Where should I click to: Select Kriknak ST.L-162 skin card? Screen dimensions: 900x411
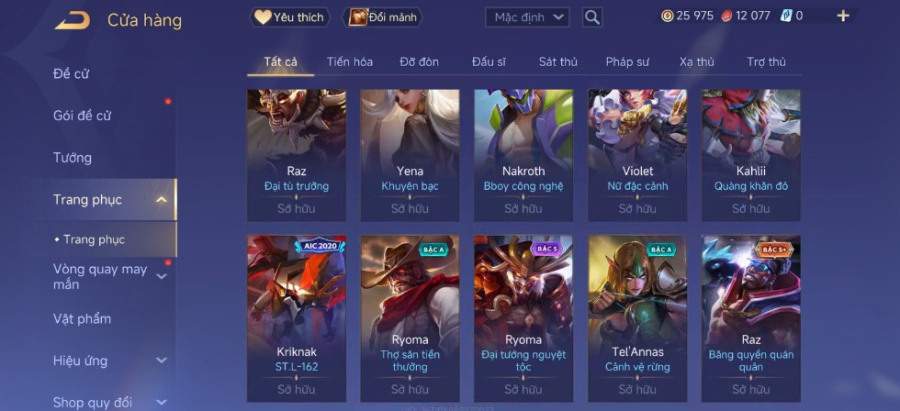coord(297,319)
